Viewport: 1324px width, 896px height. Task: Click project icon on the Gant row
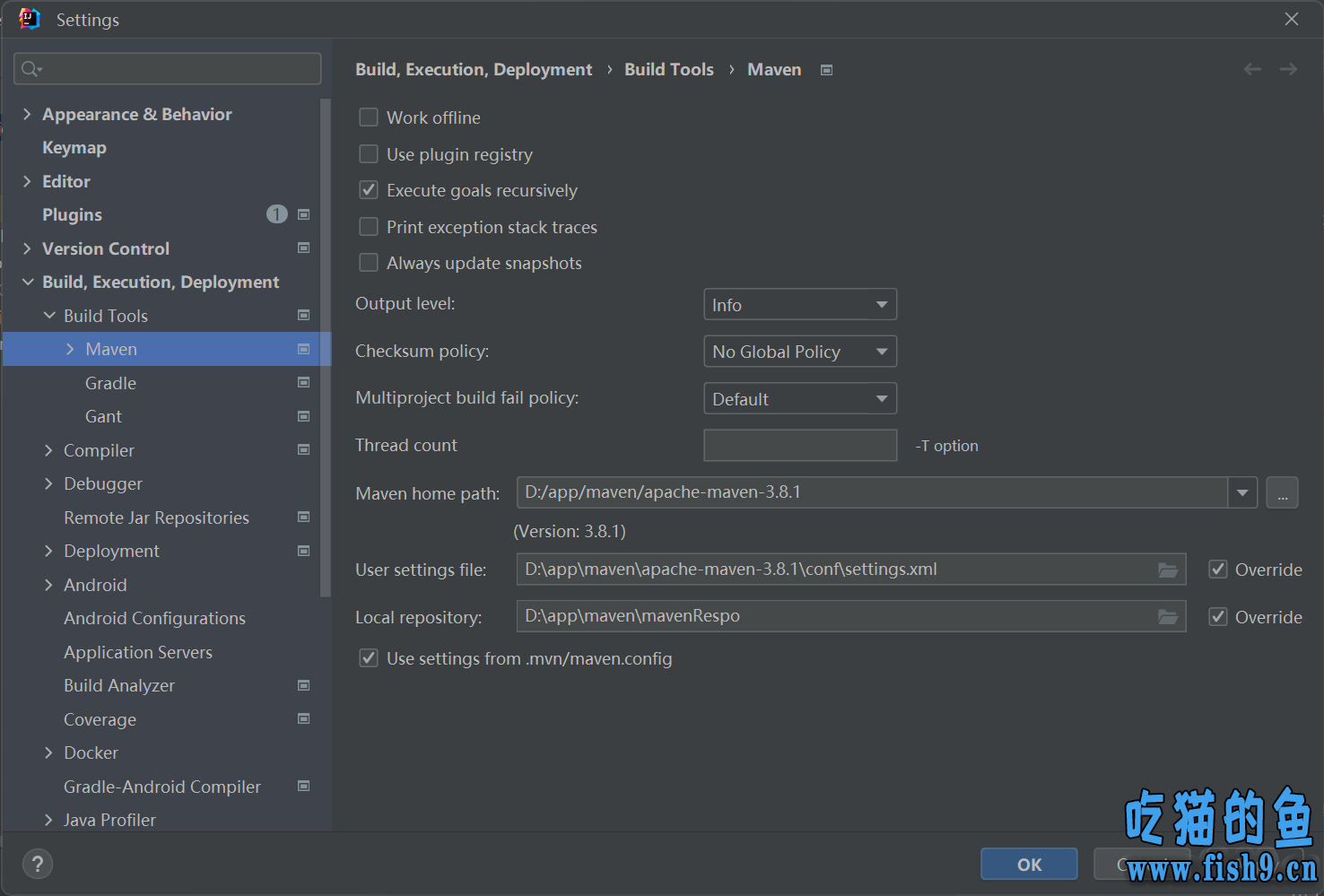point(304,416)
